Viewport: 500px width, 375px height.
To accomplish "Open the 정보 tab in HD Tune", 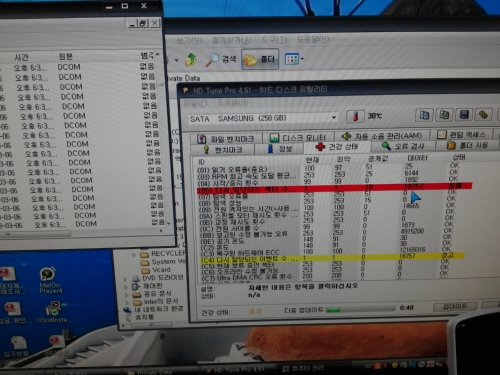I will coord(279,148).
